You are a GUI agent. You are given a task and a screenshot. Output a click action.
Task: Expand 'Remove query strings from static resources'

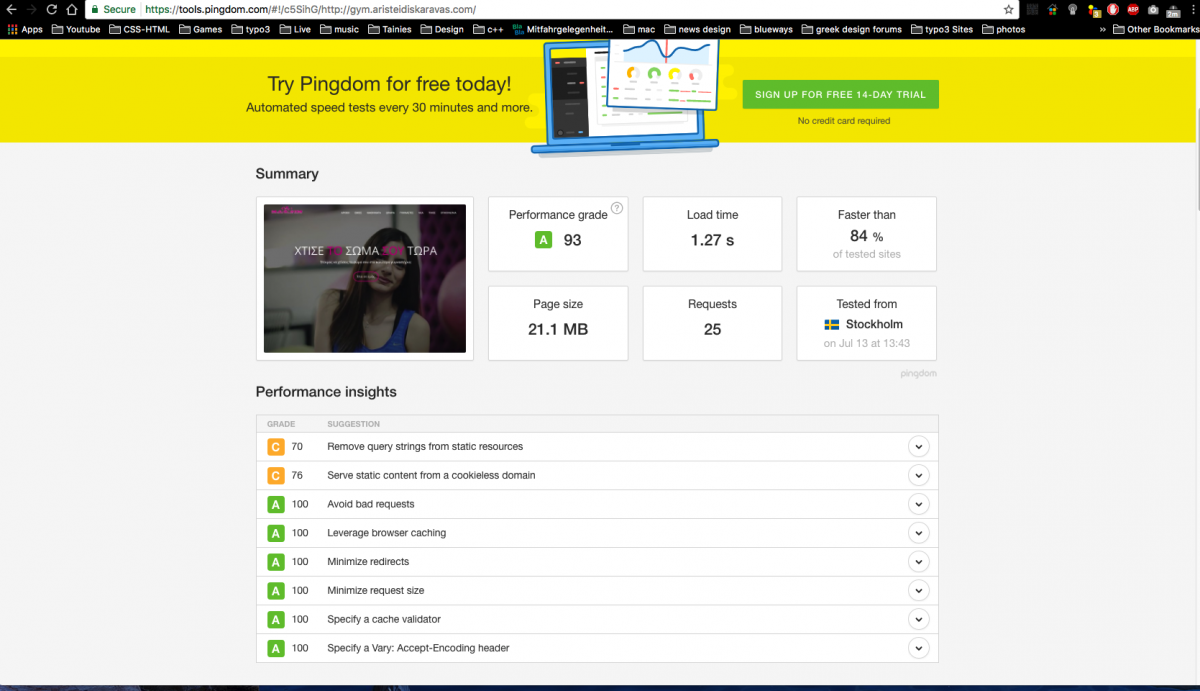918,447
